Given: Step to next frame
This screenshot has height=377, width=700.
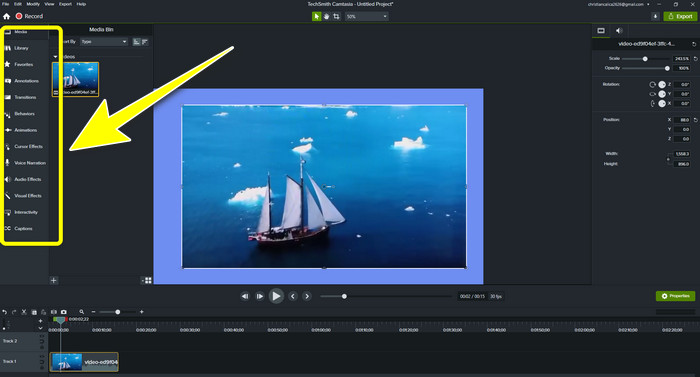Looking at the screenshot, I should 259,296.
